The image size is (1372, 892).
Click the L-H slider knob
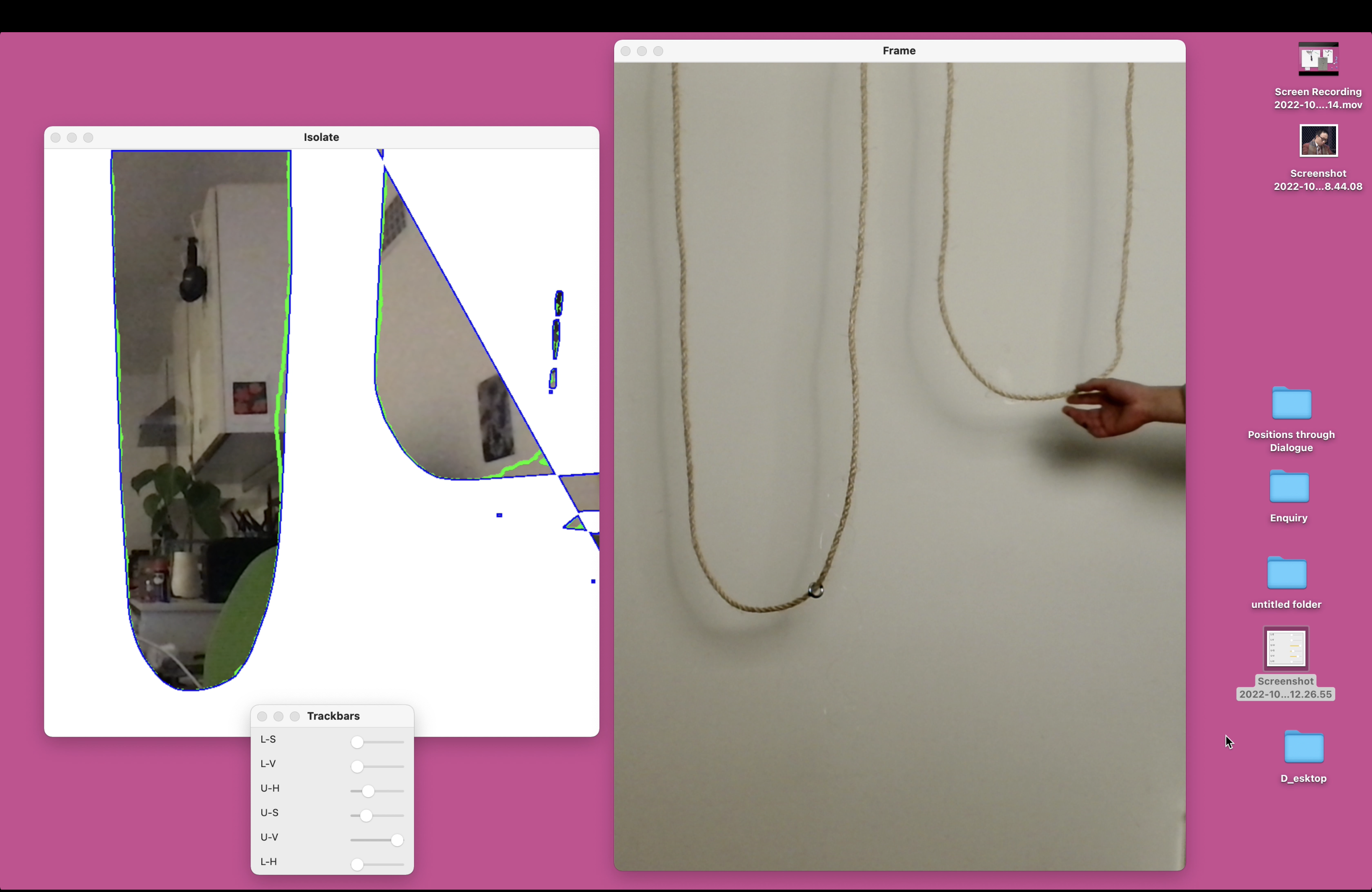(357, 865)
